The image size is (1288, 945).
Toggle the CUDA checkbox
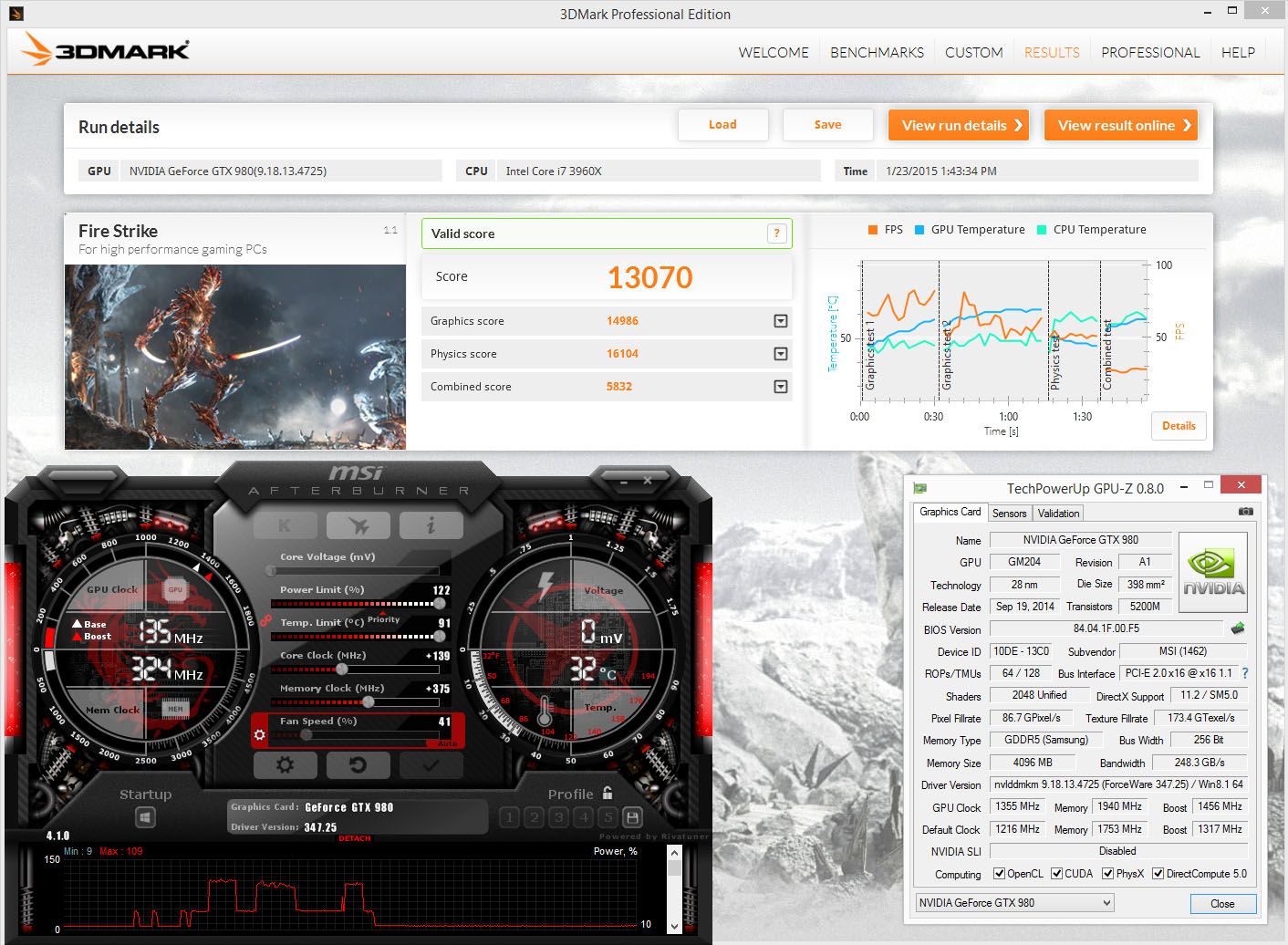[x=1056, y=874]
